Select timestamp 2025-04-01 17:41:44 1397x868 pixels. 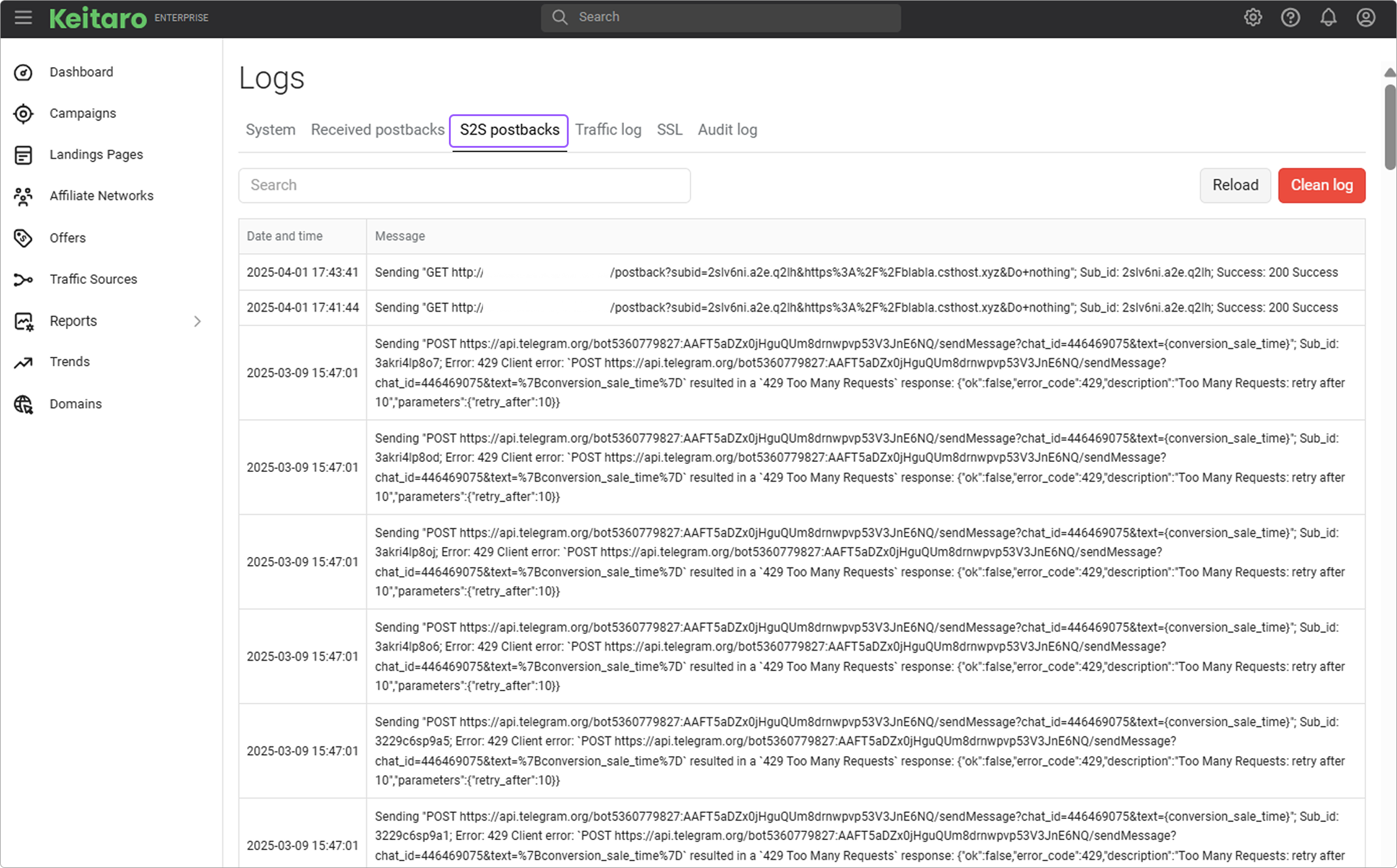(x=302, y=308)
